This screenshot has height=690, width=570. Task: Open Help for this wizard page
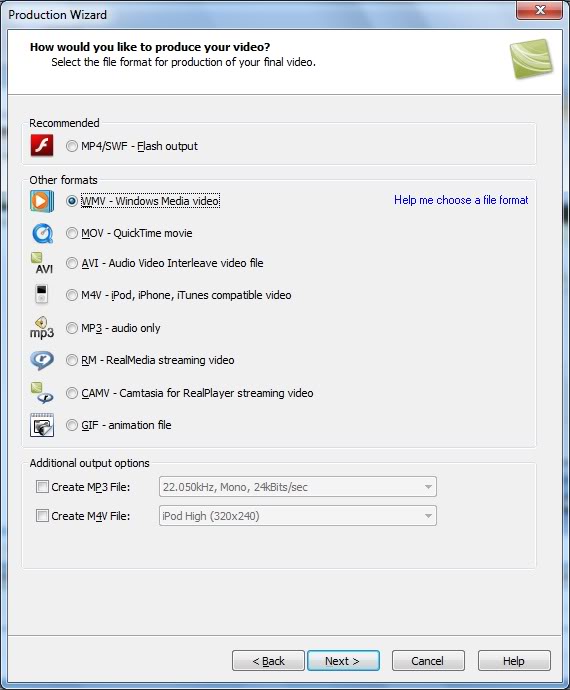(x=514, y=661)
